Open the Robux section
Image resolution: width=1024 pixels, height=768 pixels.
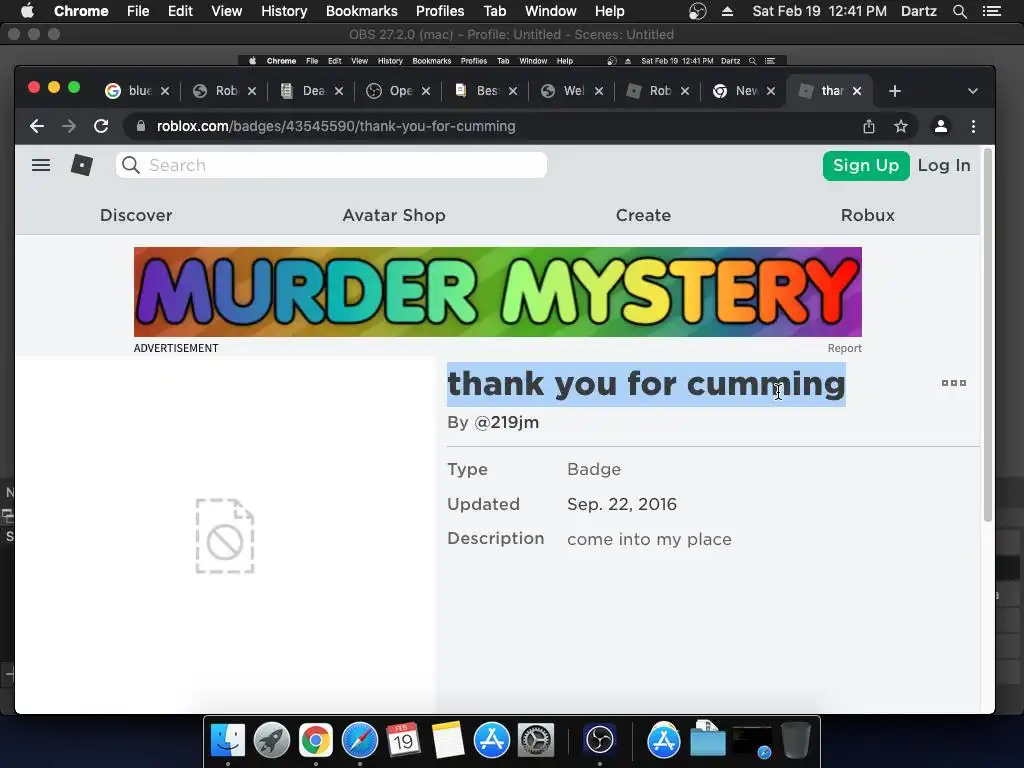tap(867, 215)
